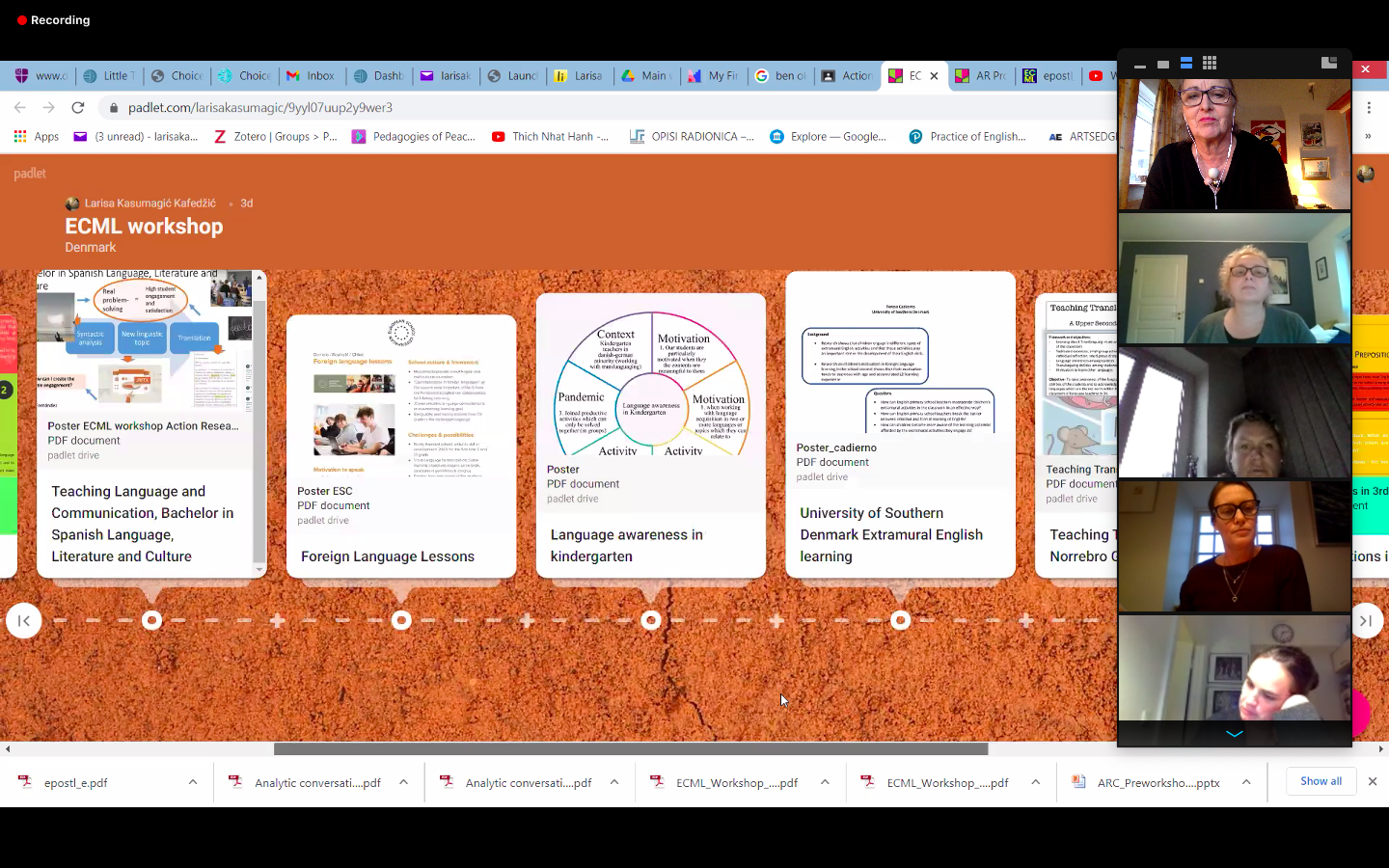
Task: Open options arrow for epostl_e.pdf download
Action: click(193, 782)
